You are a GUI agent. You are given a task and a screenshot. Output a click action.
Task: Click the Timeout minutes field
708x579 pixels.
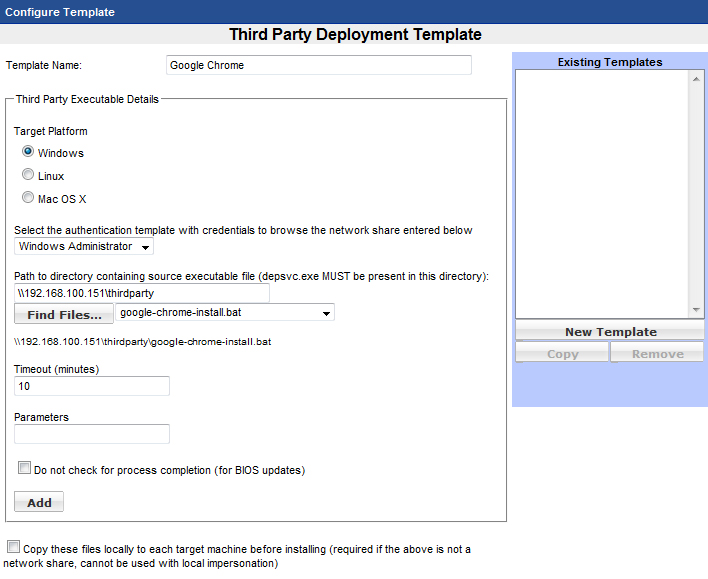[x=92, y=386]
